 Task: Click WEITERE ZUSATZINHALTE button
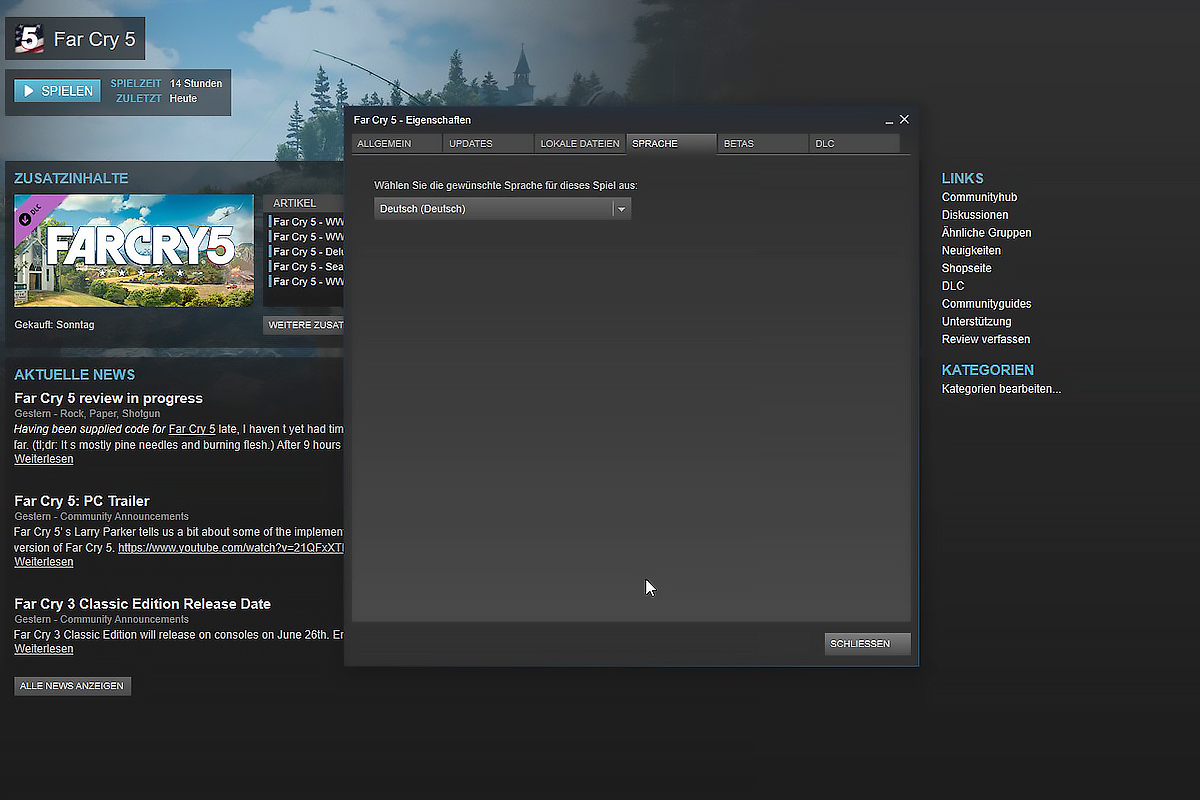304,325
